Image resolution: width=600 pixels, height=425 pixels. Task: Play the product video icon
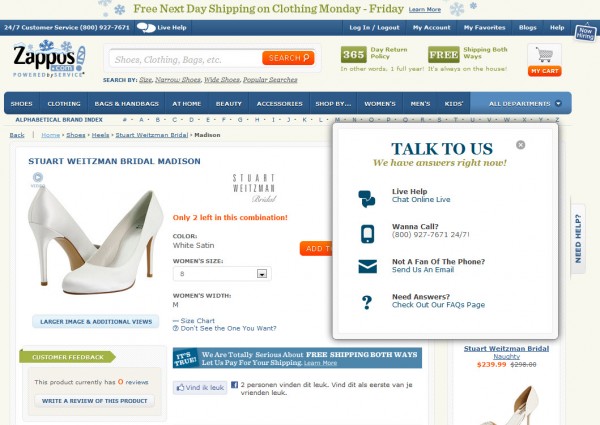[38, 177]
